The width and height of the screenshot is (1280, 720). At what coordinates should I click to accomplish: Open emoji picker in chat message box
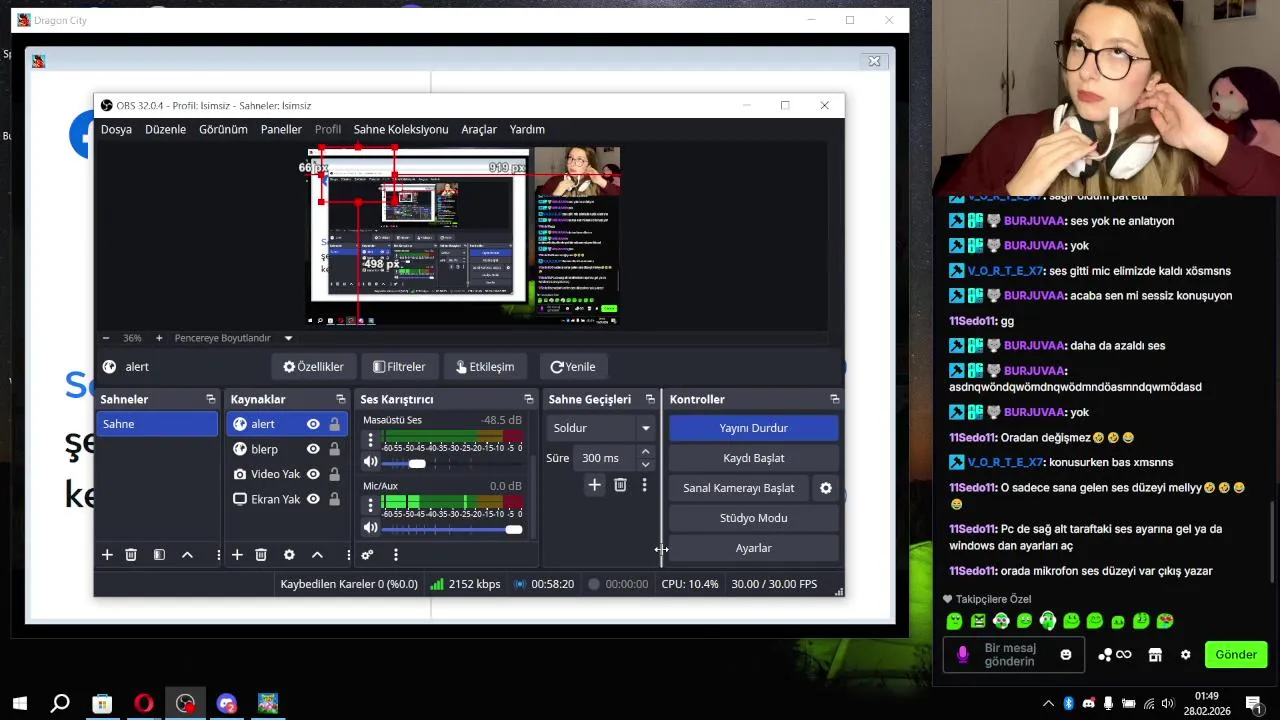tap(1066, 655)
